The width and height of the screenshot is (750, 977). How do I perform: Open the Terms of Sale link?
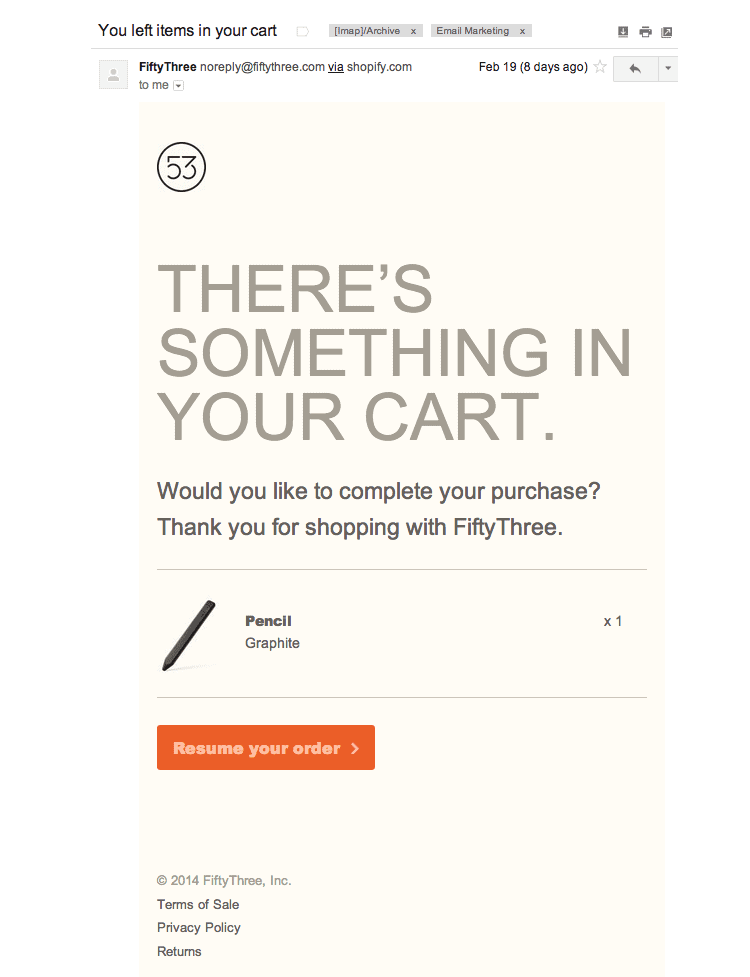coord(198,904)
